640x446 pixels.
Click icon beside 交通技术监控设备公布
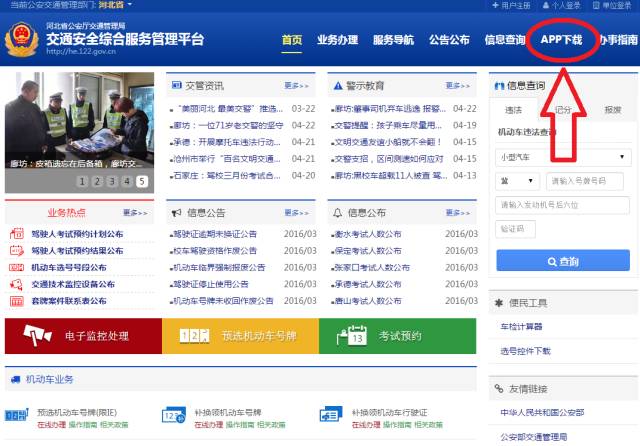[14, 284]
